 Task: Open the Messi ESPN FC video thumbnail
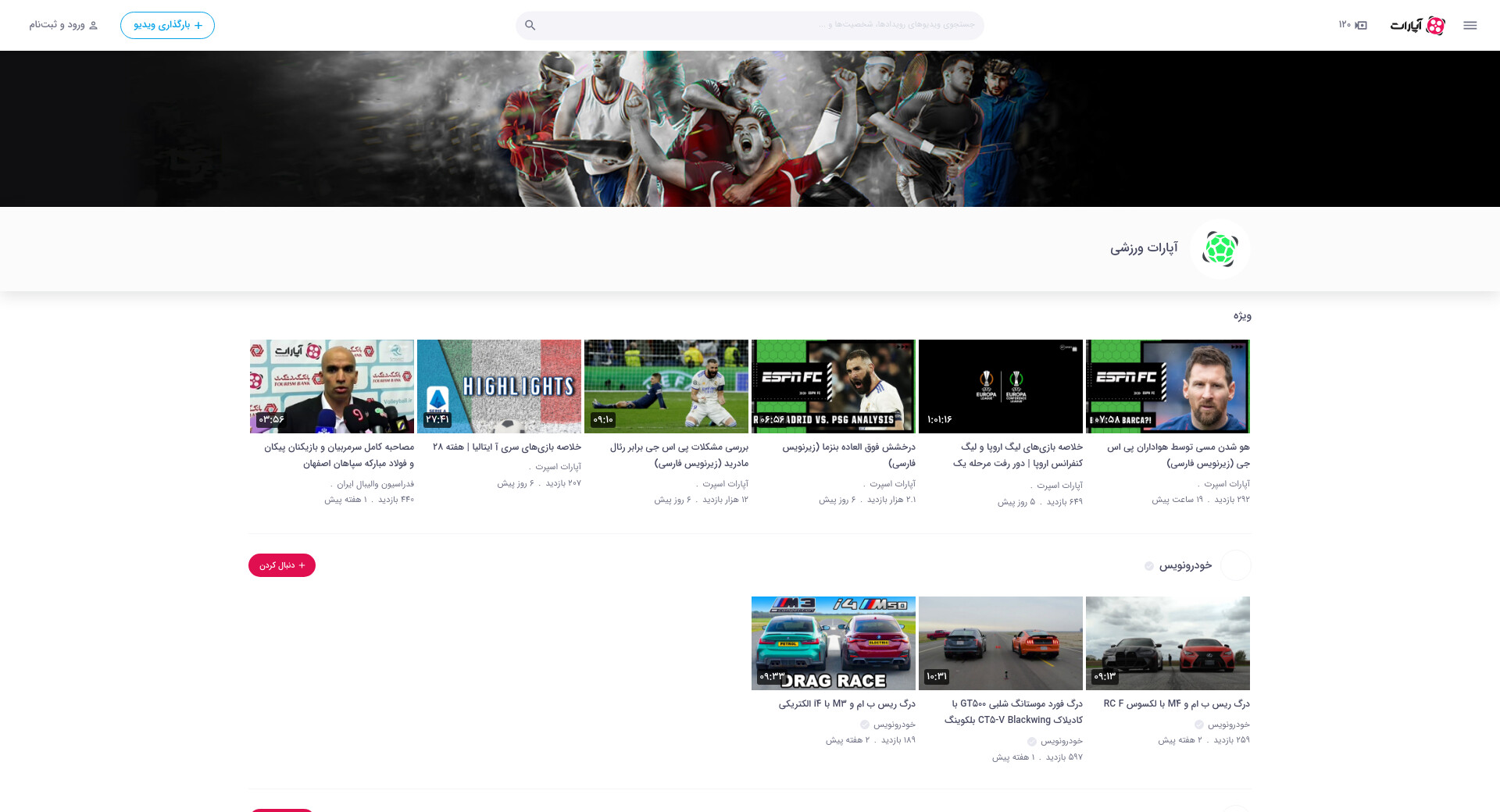(x=1168, y=386)
